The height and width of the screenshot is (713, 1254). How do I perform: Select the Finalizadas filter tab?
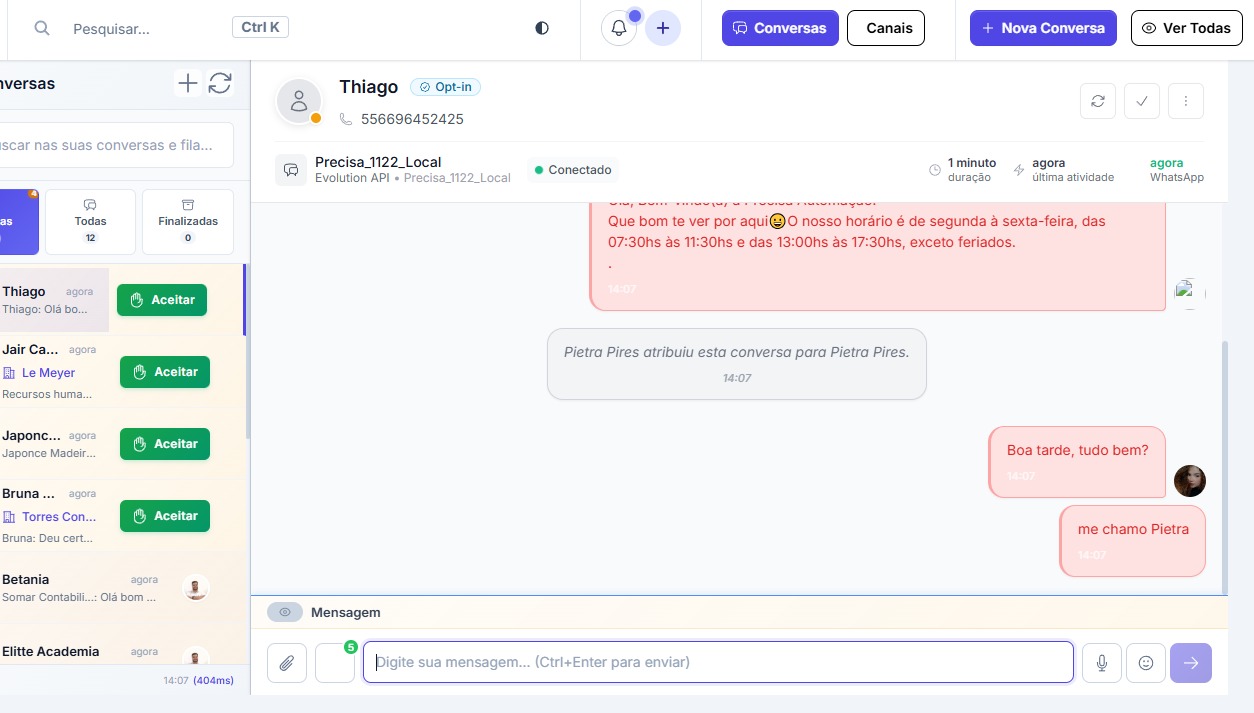click(188, 222)
